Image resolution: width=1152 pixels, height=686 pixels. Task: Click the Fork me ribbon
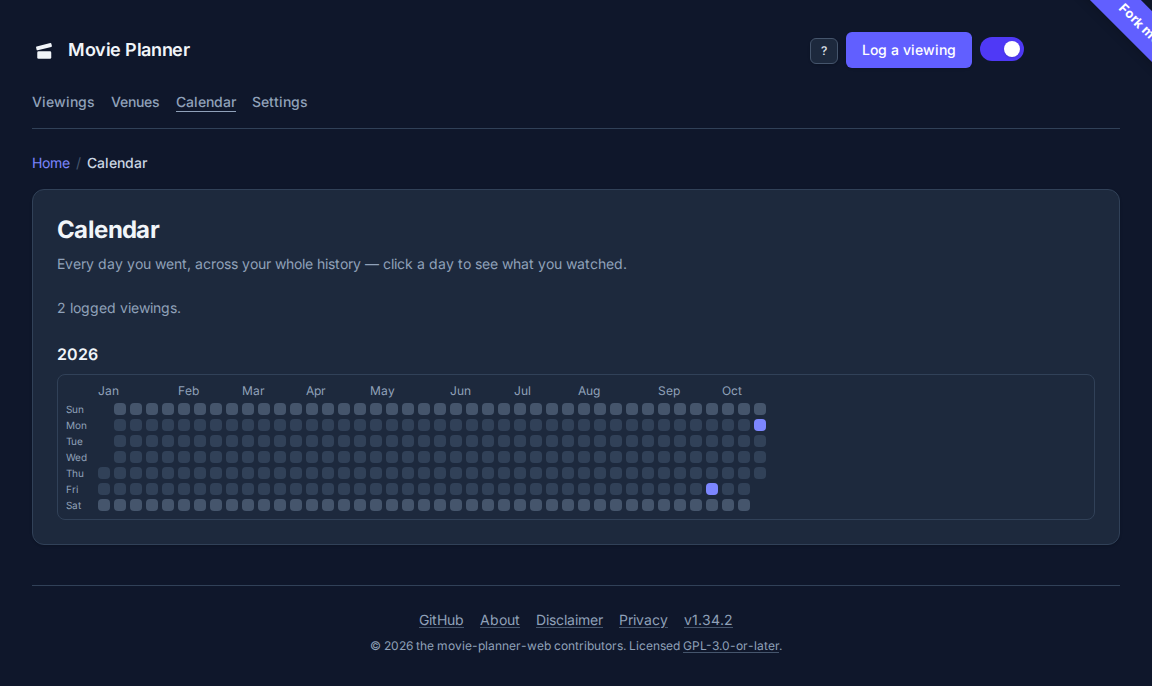(x=1130, y=21)
